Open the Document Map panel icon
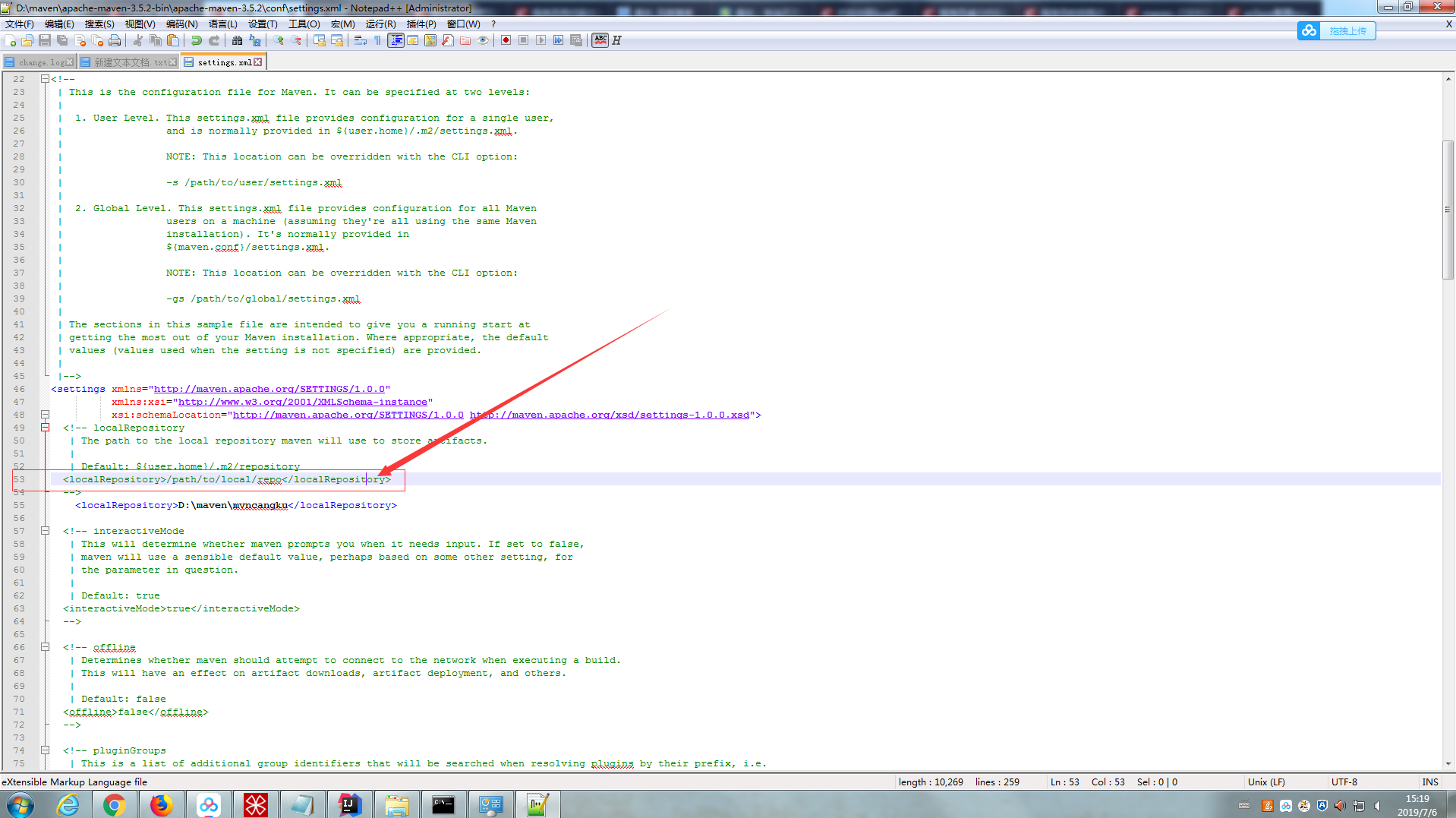The height and width of the screenshot is (818, 1456). [430, 40]
